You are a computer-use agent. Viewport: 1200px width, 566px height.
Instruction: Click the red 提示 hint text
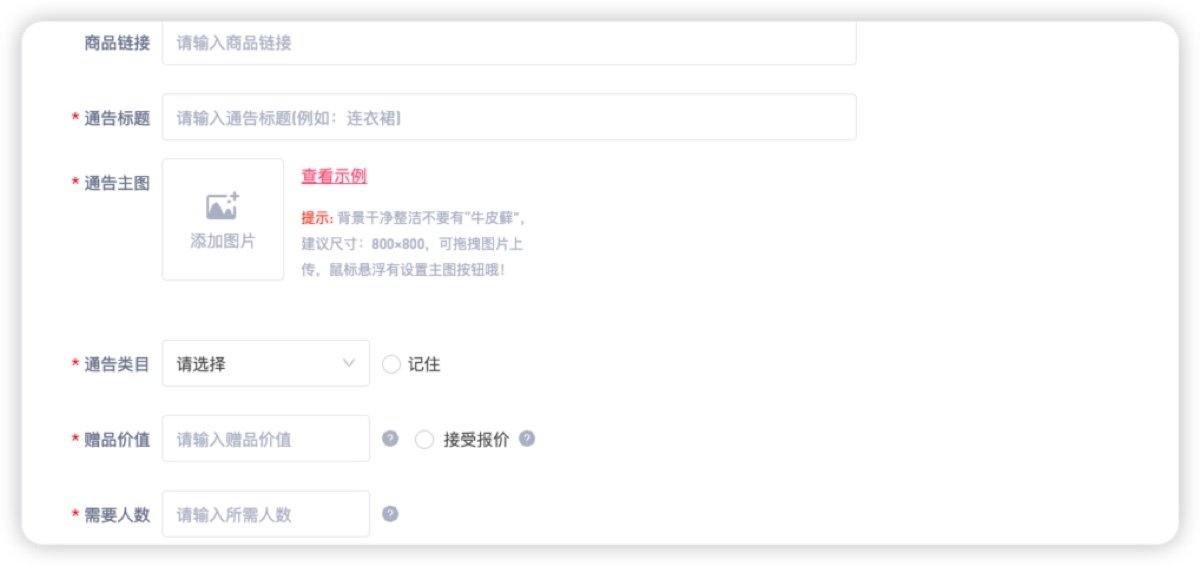point(317,217)
